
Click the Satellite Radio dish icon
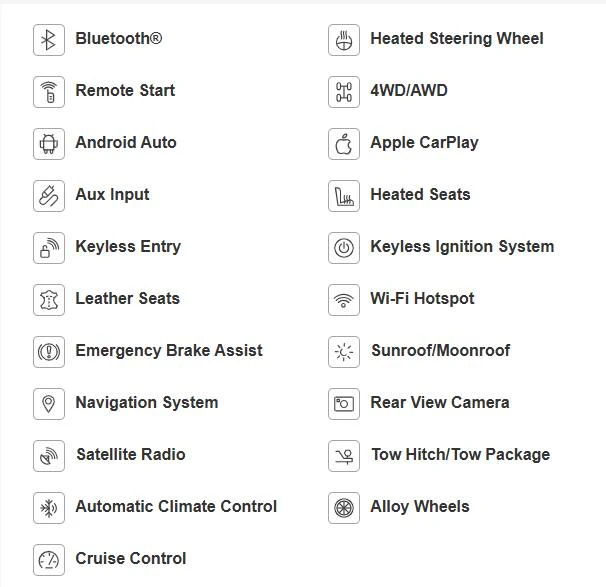pyautogui.click(x=49, y=456)
